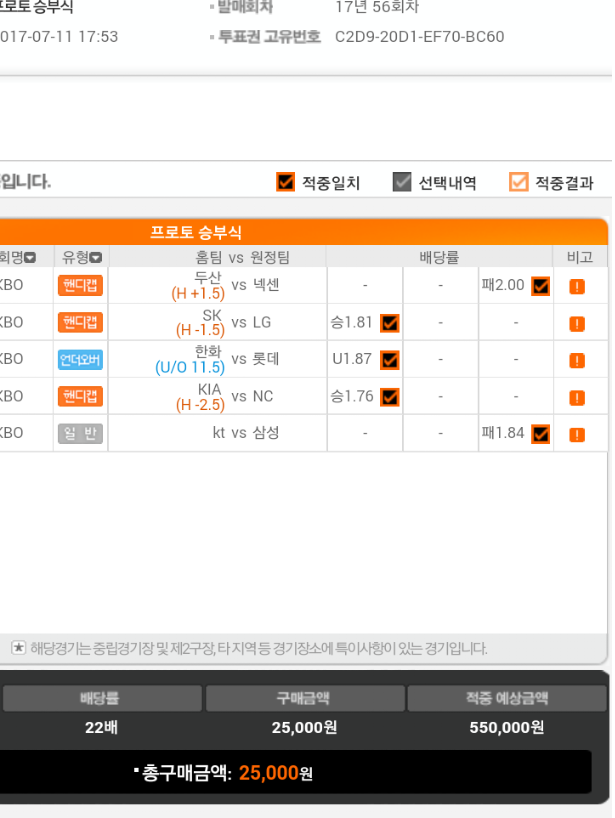Click the star icon beside the venue notice
The height and width of the screenshot is (818, 615).
coord(19,648)
